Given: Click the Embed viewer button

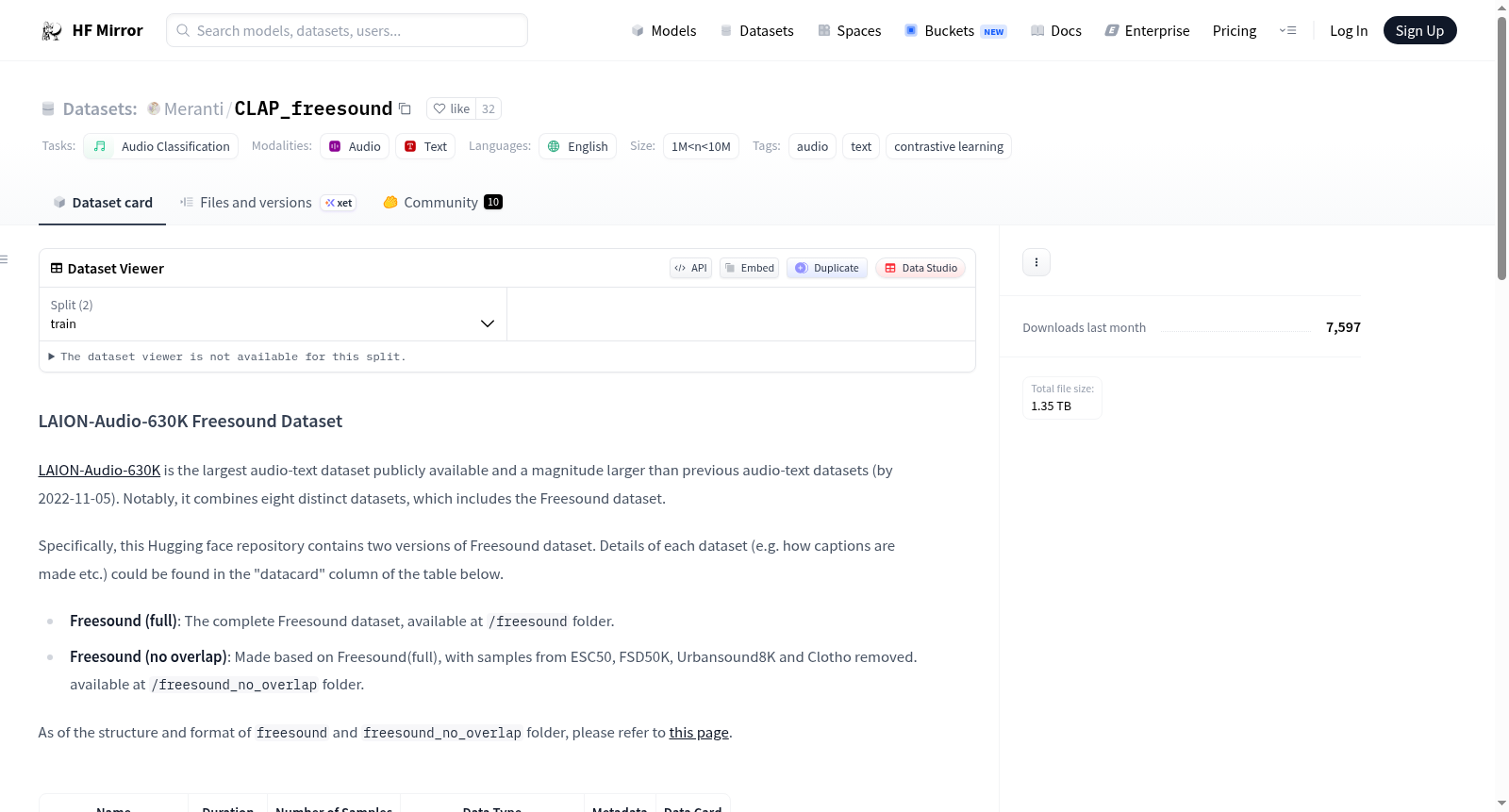Looking at the screenshot, I should 749,268.
